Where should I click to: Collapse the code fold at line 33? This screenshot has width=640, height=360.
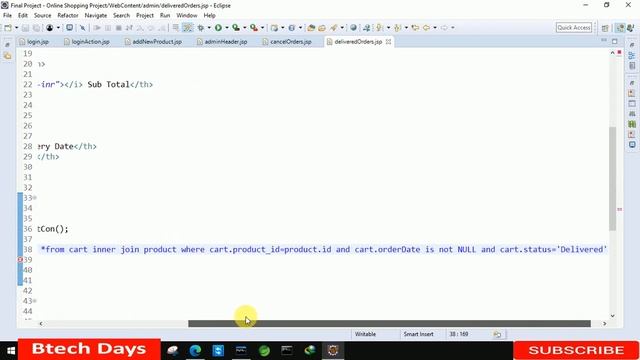point(35,198)
